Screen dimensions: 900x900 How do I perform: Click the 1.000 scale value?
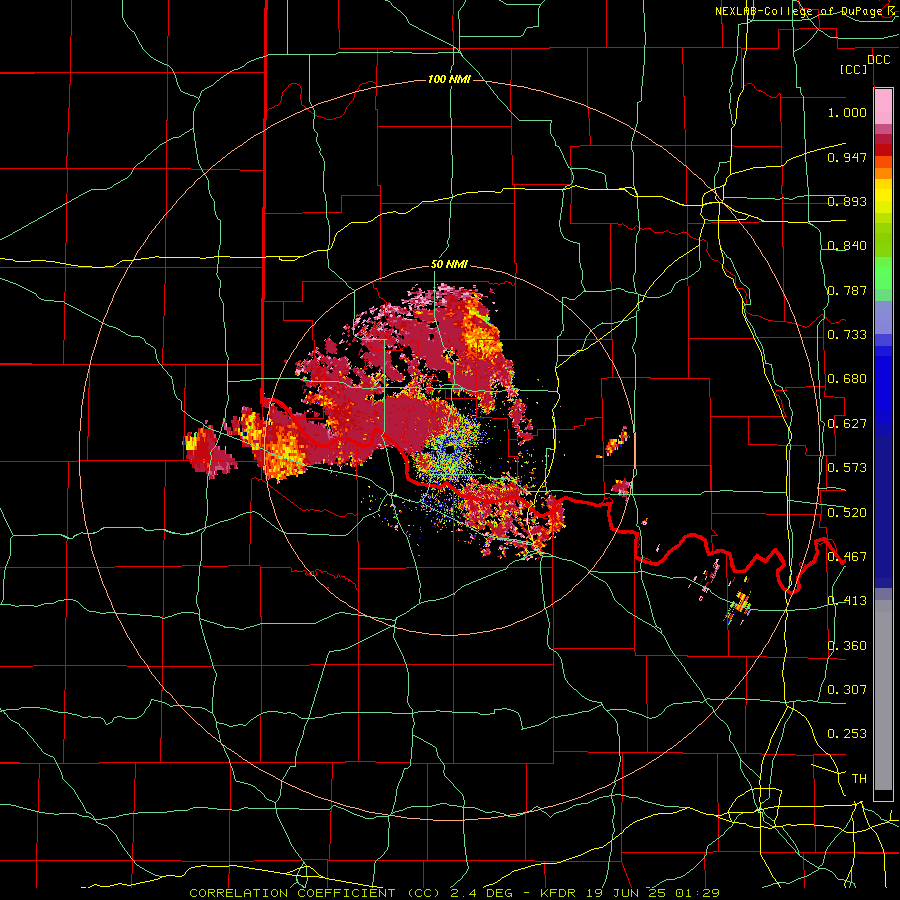[847, 112]
